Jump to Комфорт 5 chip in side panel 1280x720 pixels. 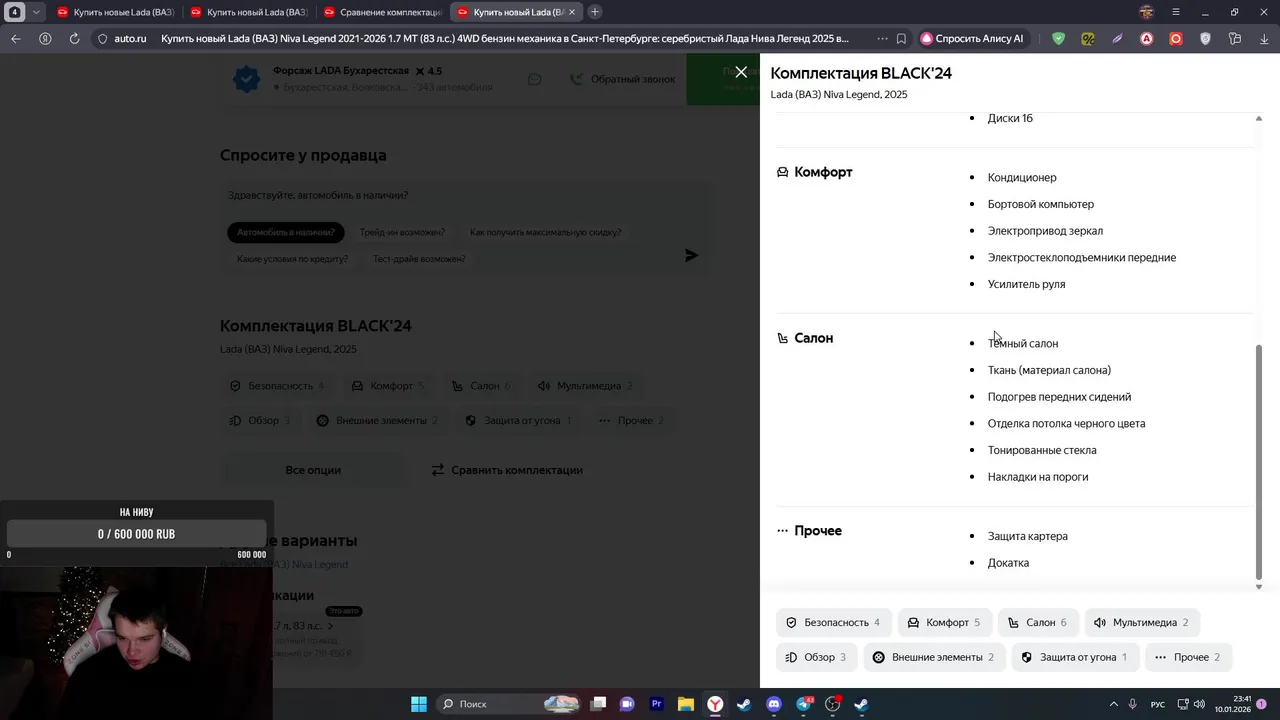click(x=944, y=622)
